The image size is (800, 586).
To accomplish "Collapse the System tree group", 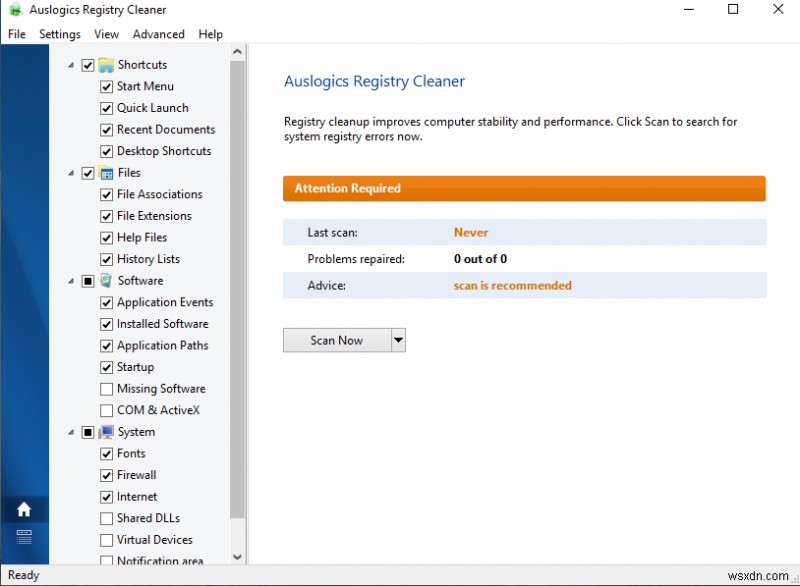I will 71,432.
